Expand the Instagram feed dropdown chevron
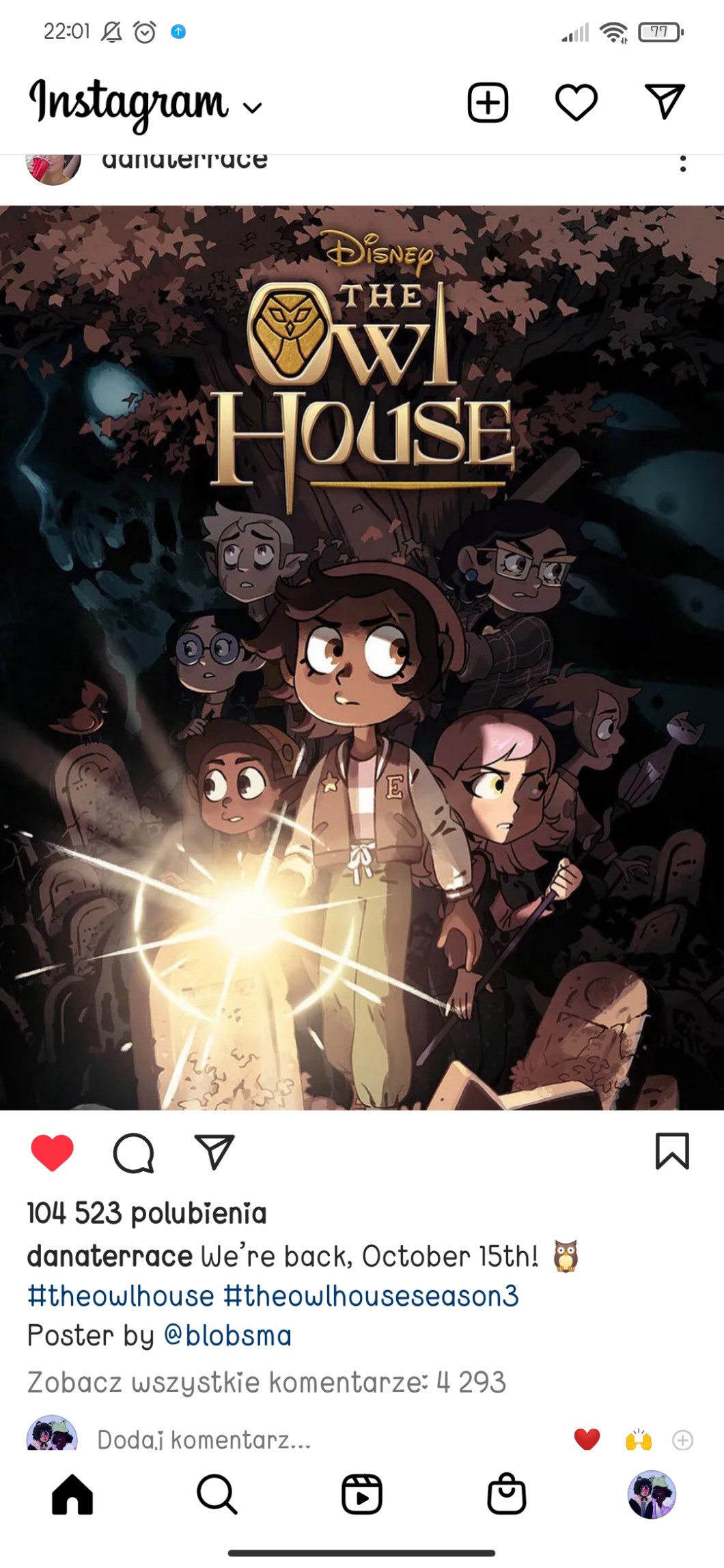Image resolution: width=724 pixels, height=1568 pixels. pyautogui.click(x=253, y=108)
